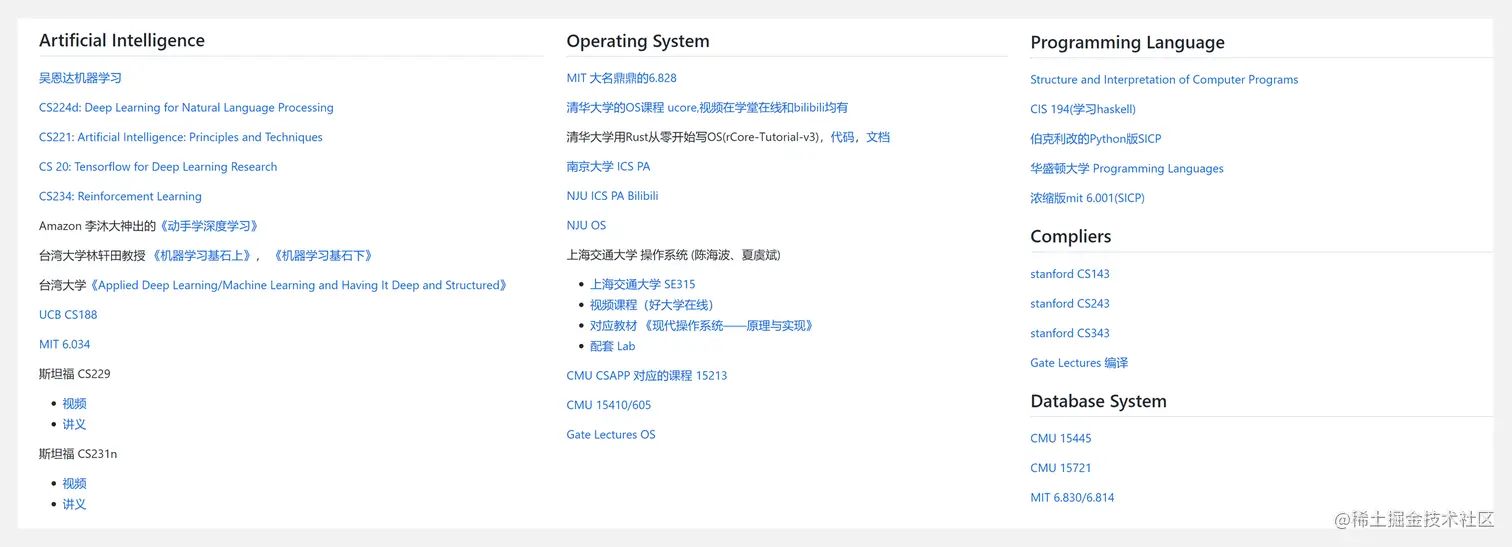This screenshot has height=547, width=1512.
Task: Follow the 《机器学习基石下》 link
Action: [322, 256]
